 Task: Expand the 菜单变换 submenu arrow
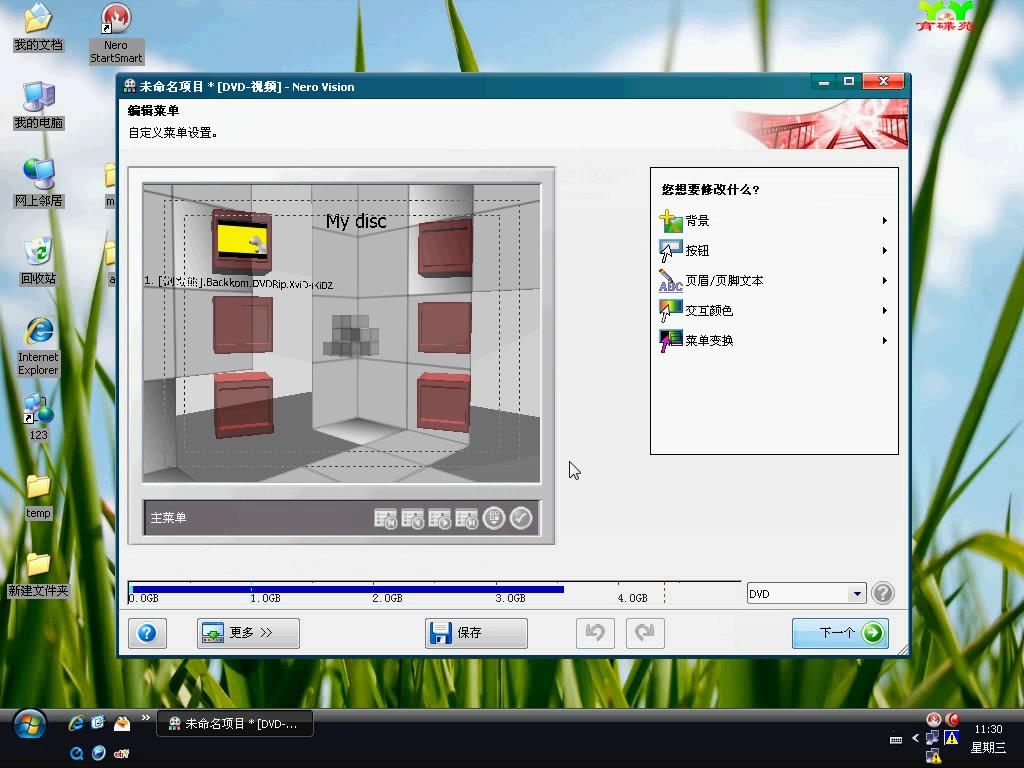[x=884, y=341]
